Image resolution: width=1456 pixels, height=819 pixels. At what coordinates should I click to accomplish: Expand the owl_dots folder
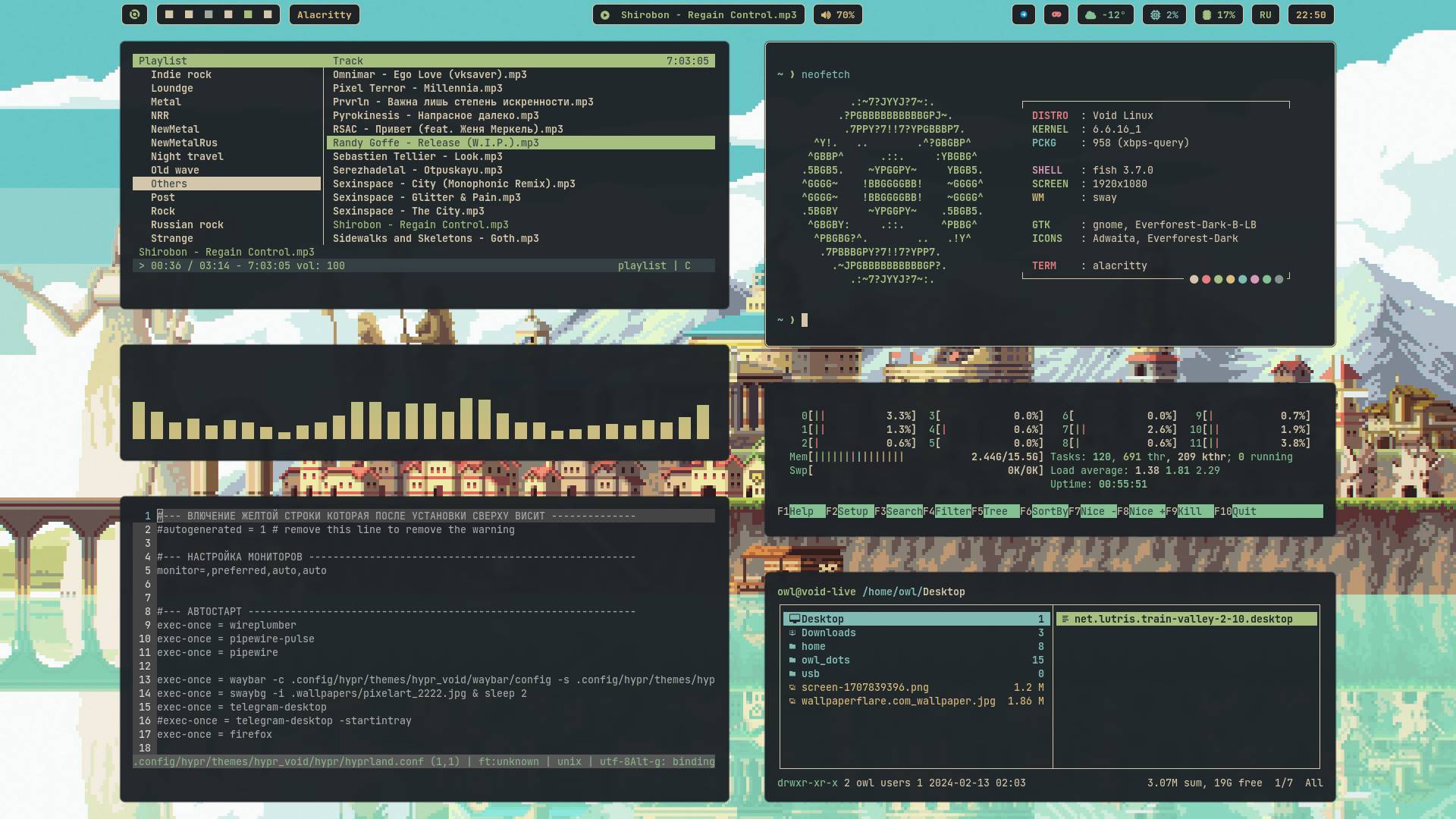point(825,660)
